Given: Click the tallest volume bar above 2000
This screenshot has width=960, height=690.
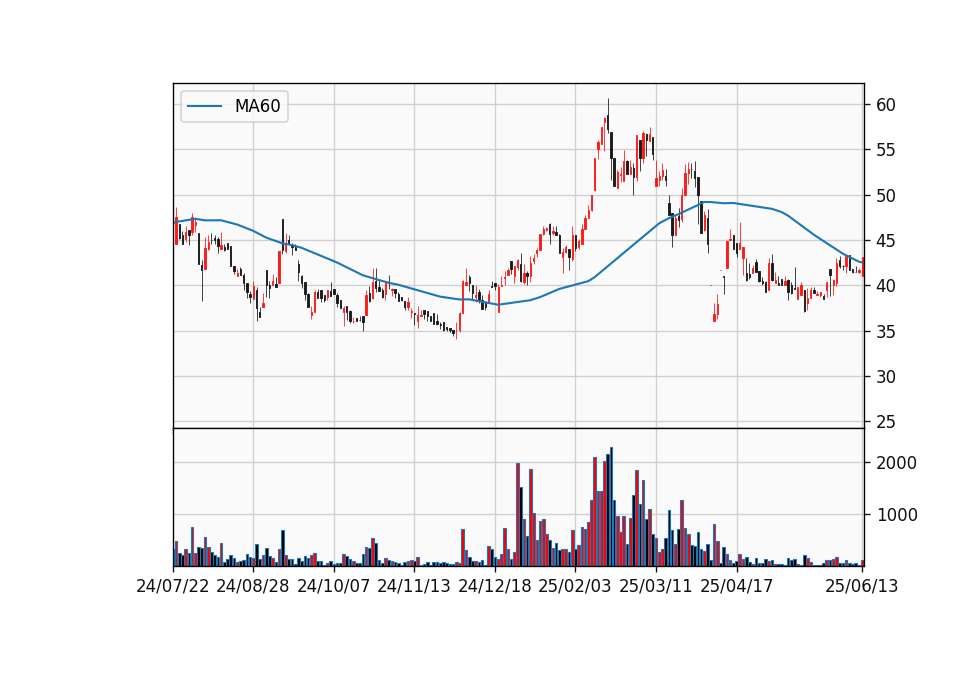Looking at the screenshot, I should [611, 506].
